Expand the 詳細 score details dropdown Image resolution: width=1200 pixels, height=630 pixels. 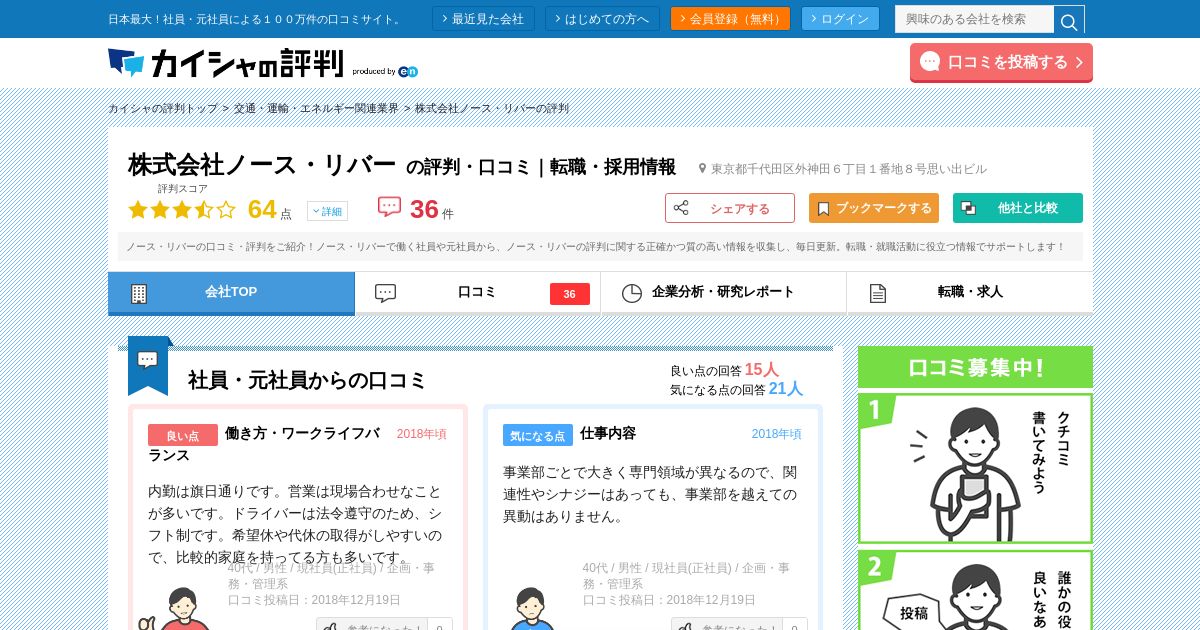pos(327,211)
